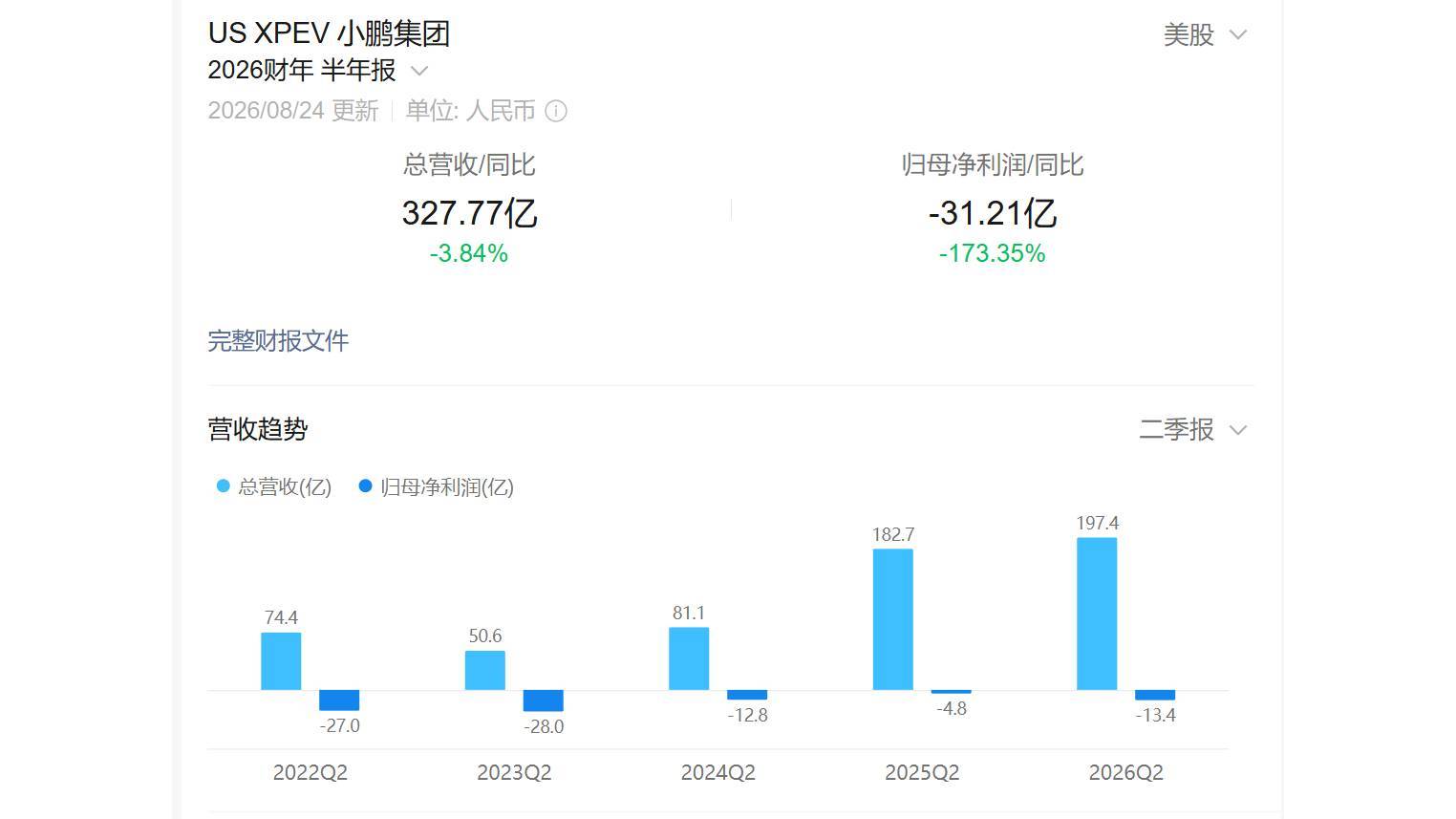Viewport: 1456px width, 819px height.
Task: Select the 2025Q2 revenue bar showing 182.7
Action: click(x=892, y=619)
